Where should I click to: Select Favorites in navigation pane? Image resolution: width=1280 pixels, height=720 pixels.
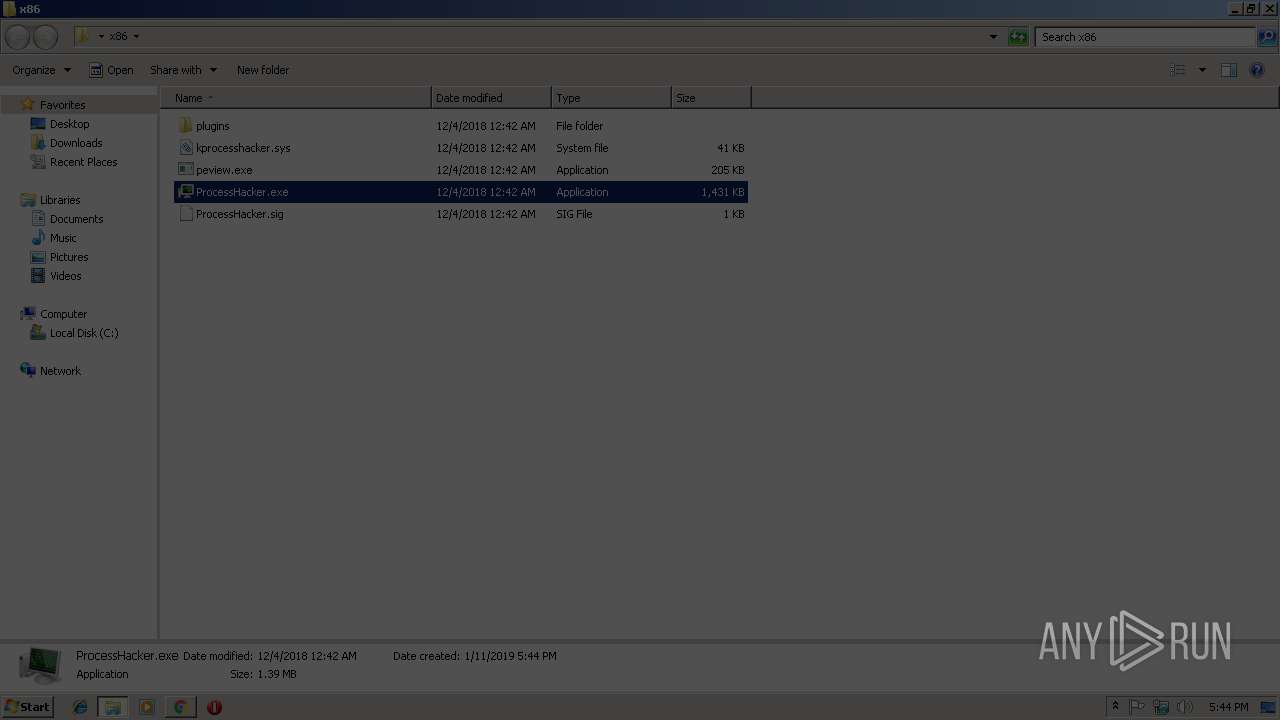62,105
